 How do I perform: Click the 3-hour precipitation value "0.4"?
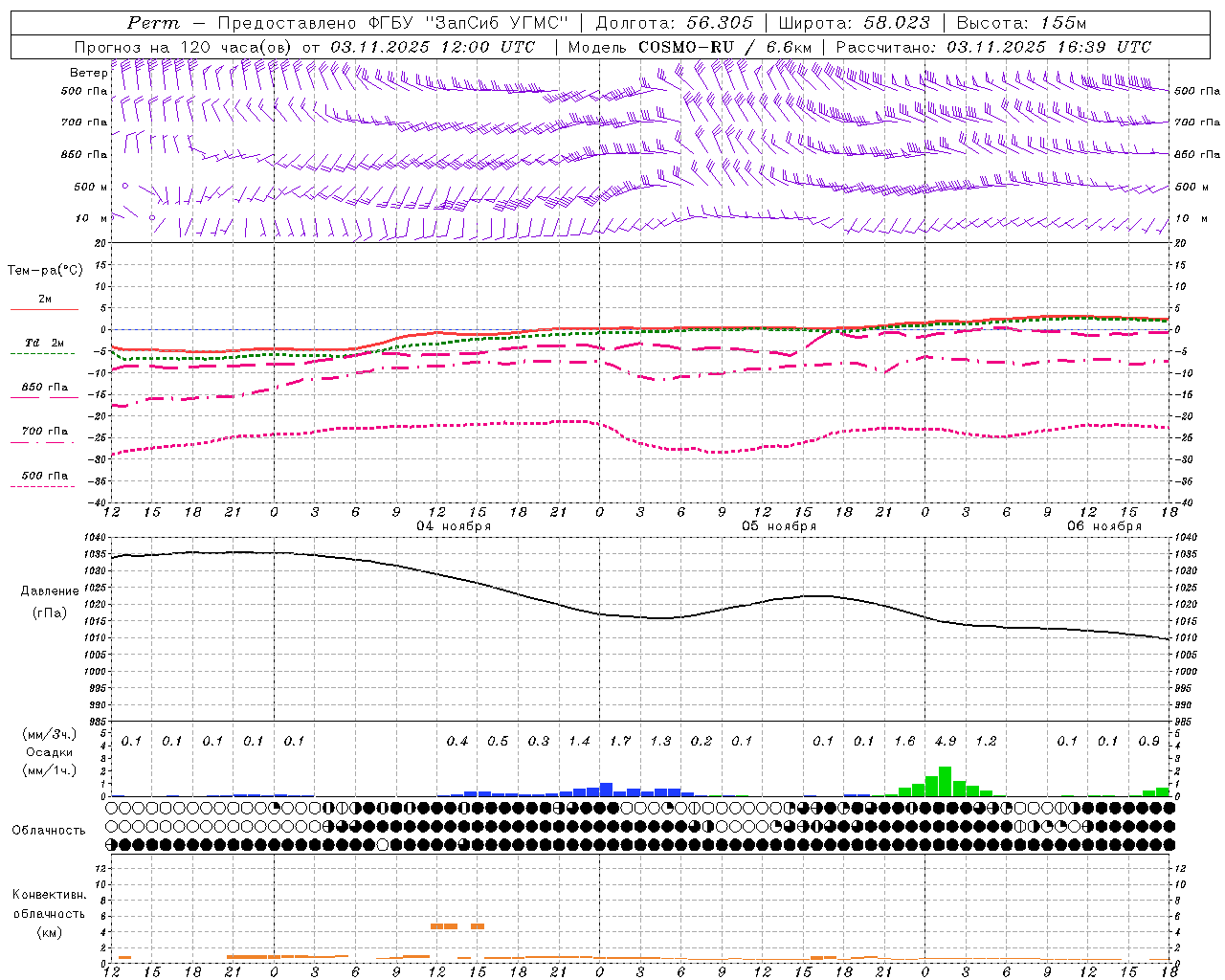click(457, 742)
